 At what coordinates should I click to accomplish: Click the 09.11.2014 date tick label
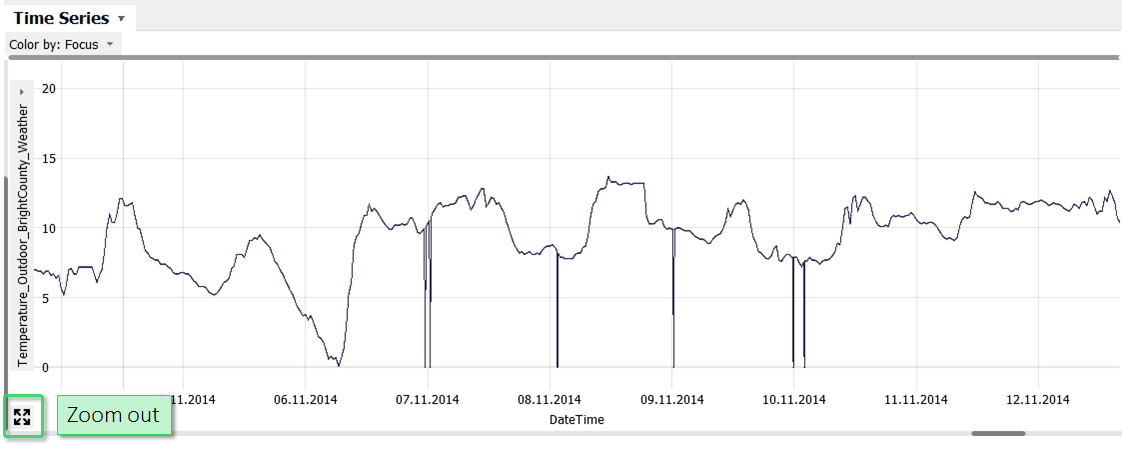(x=672, y=400)
